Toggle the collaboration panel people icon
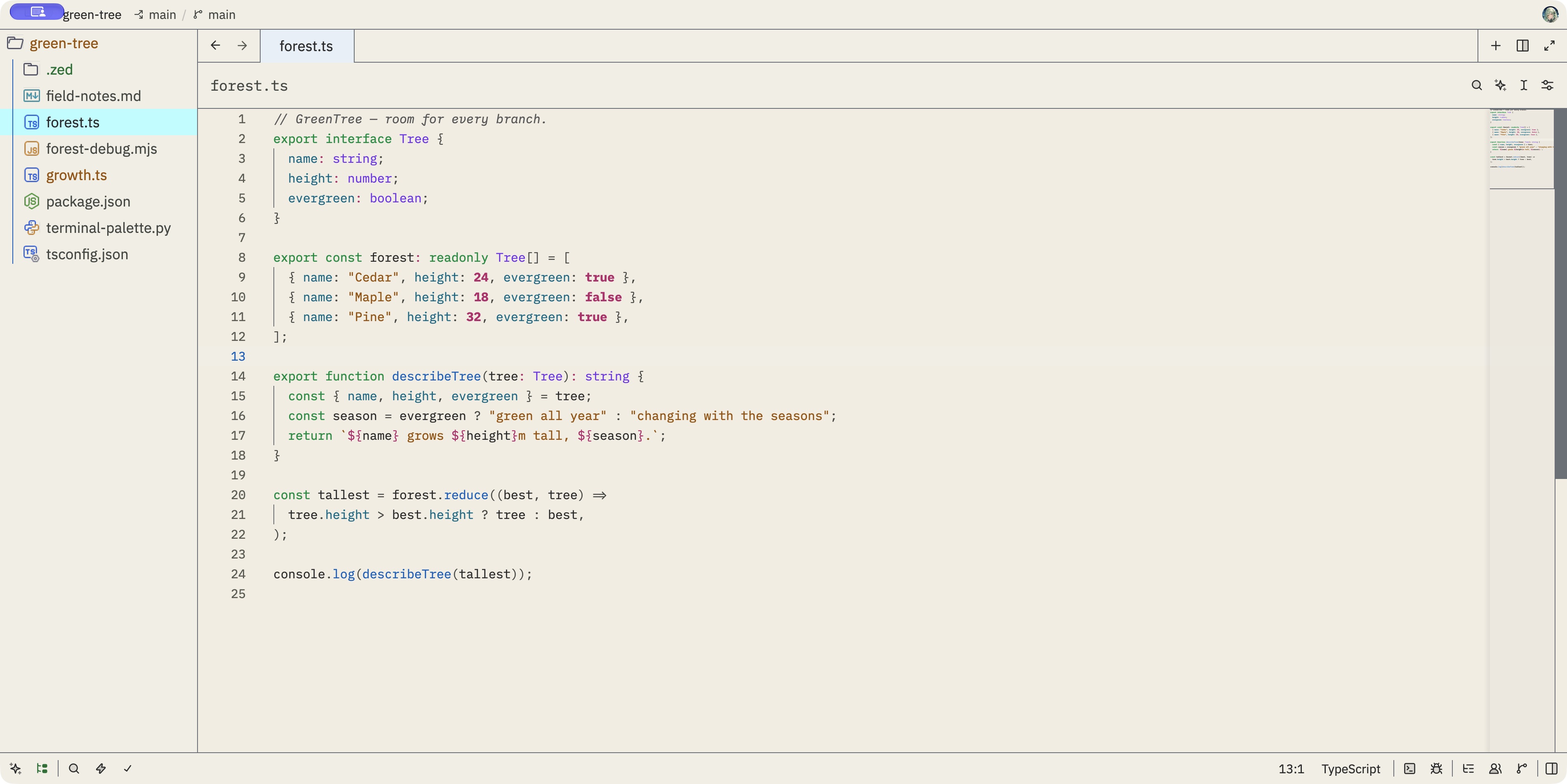Screen dimensions: 1567x784 click(1495, 768)
